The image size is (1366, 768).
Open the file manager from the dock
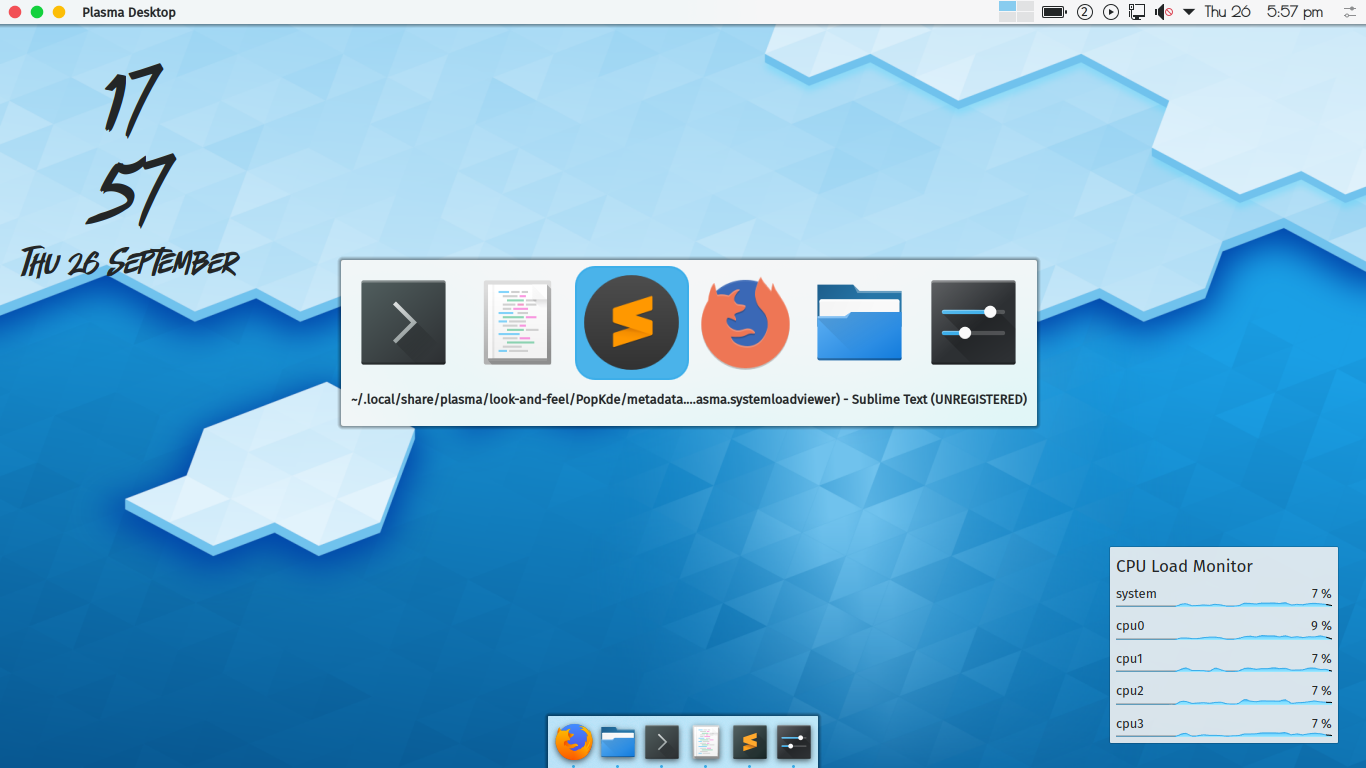[618, 742]
